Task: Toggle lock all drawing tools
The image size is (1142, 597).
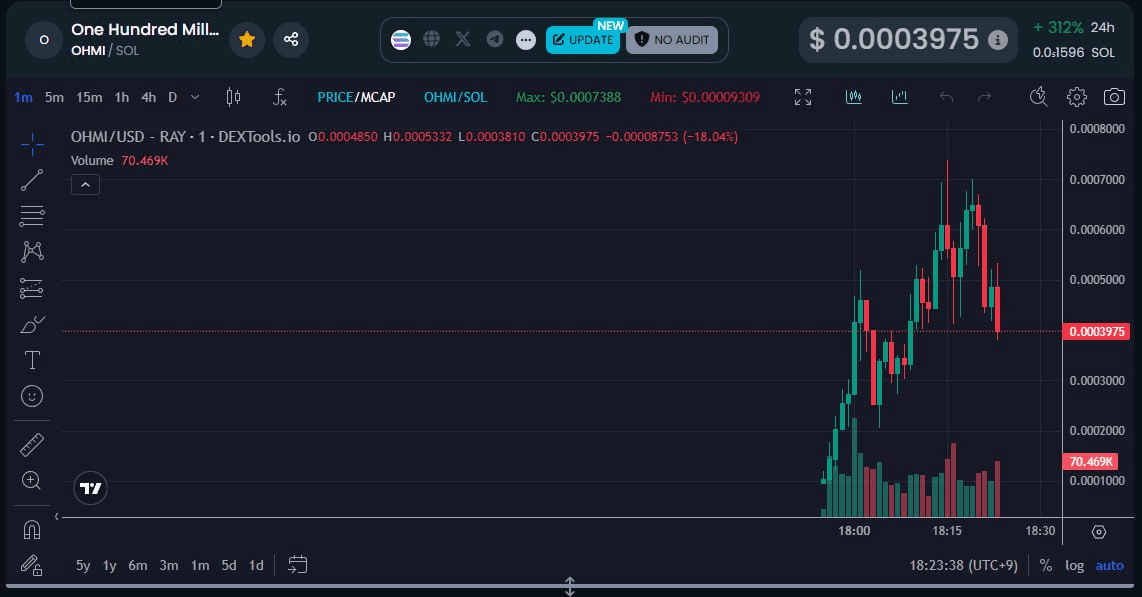Action: (32, 565)
